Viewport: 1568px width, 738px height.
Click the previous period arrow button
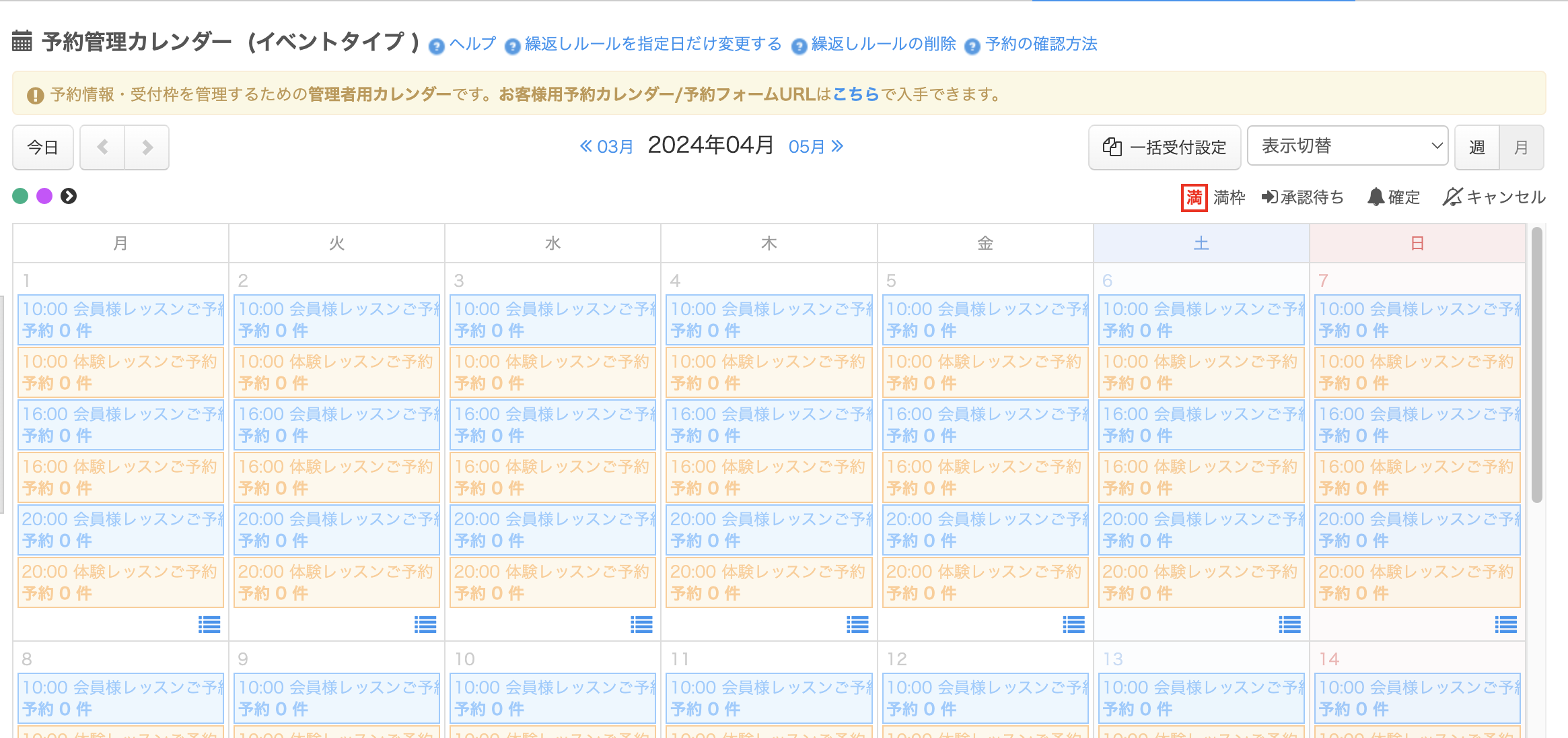pos(102,147)
